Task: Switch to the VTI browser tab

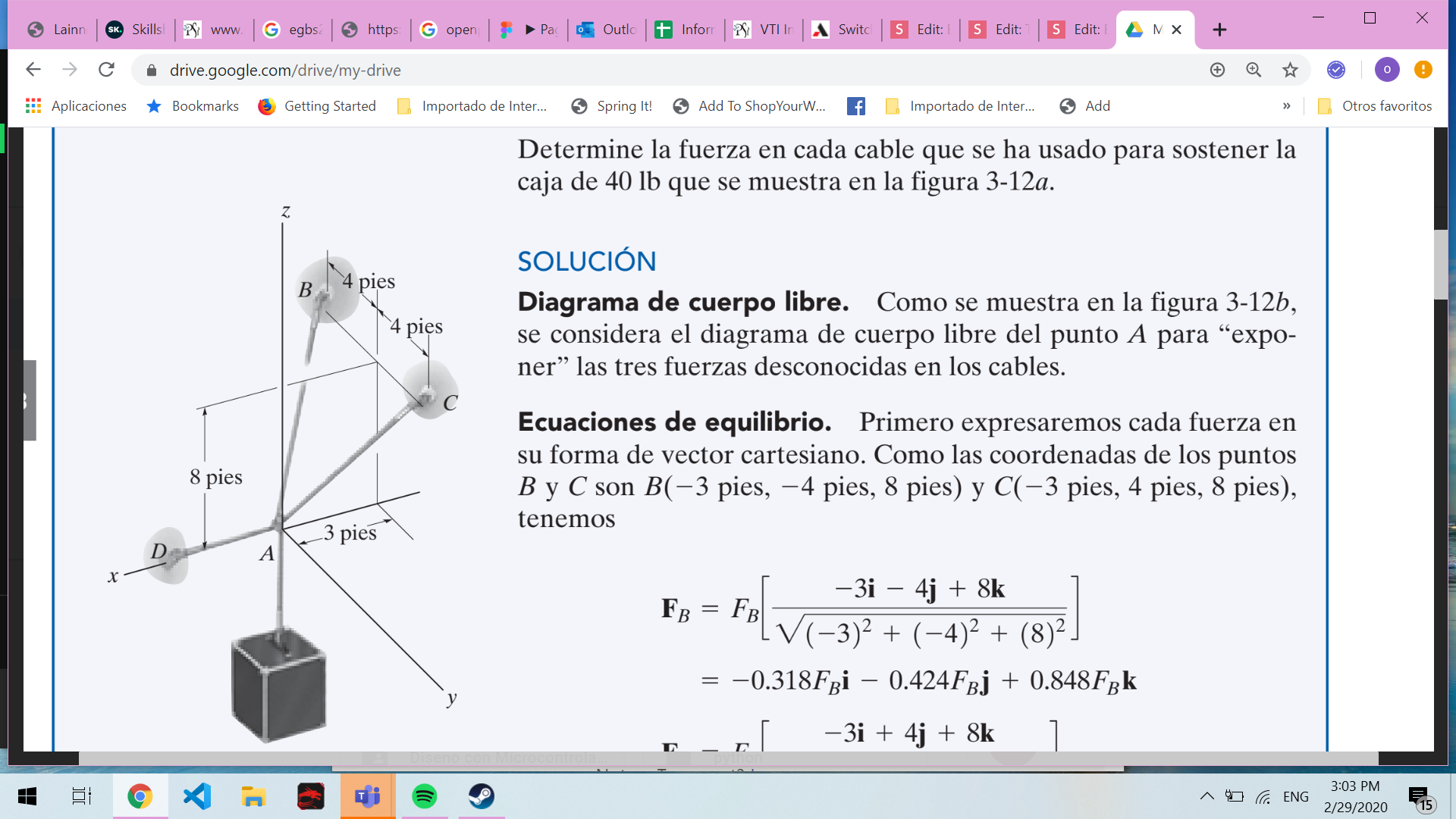Action: point(764,30)
